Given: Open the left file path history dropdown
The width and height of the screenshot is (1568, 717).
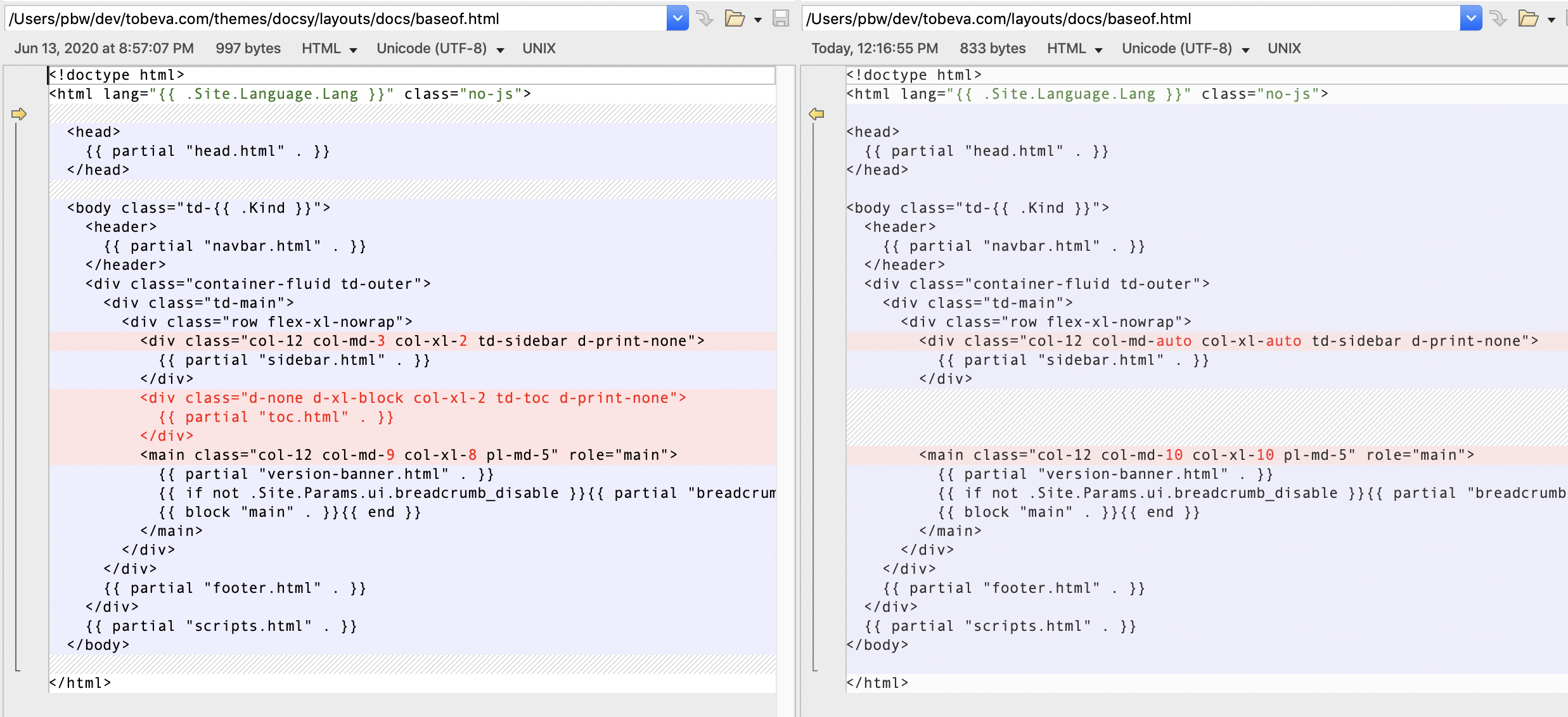Looking at the screenshot, I should [x=678, y=18].
